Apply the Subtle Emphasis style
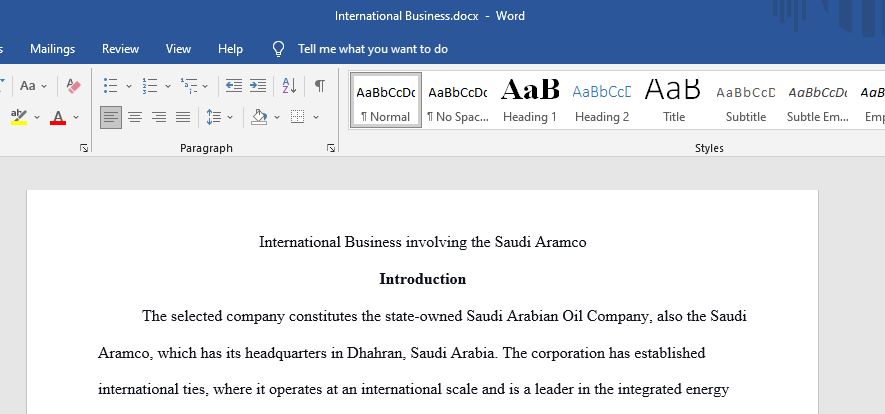The width and height of the screenshot is (885, 414). 818,100
